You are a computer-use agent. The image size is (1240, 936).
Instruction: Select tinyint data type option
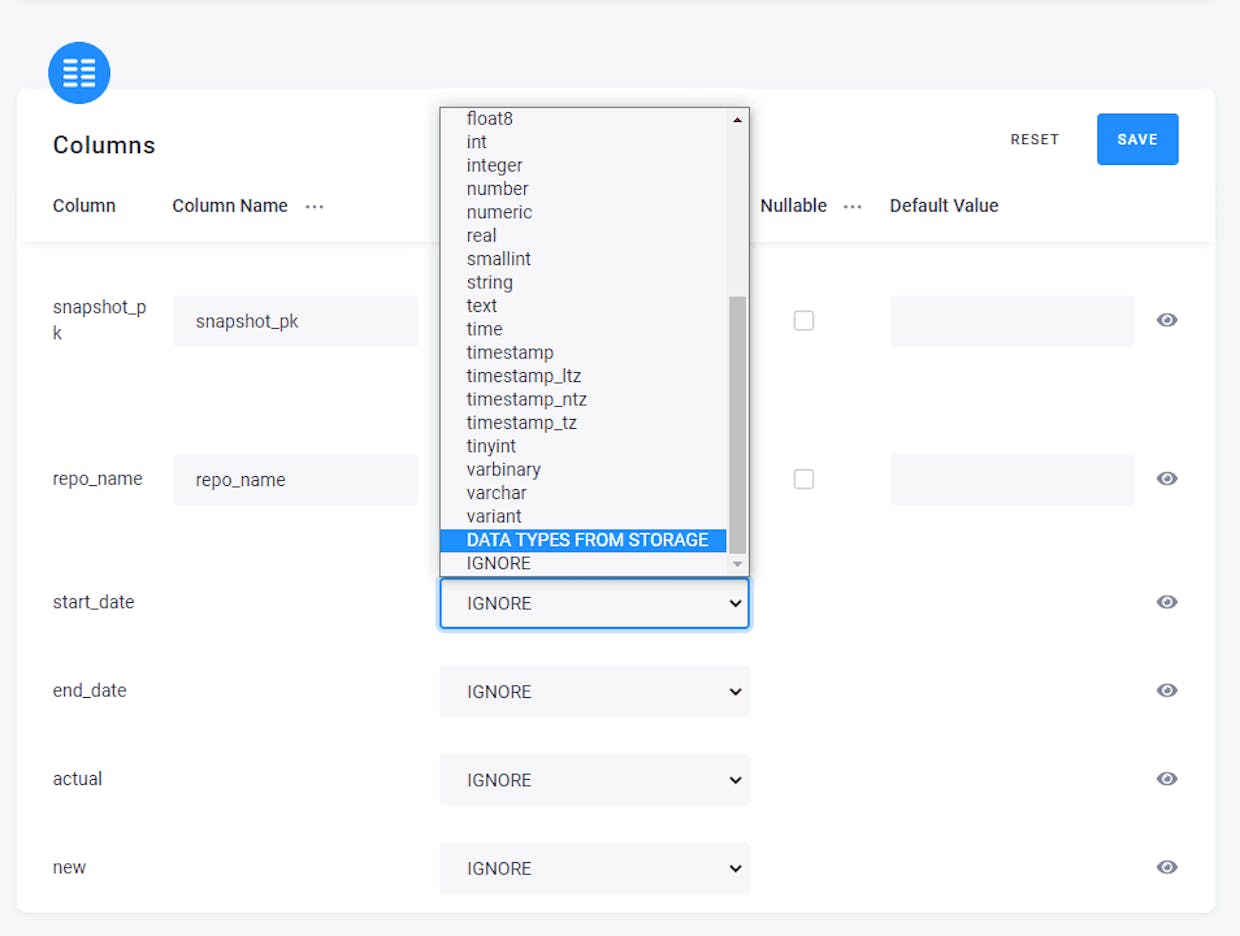click(x=583, y=446)
